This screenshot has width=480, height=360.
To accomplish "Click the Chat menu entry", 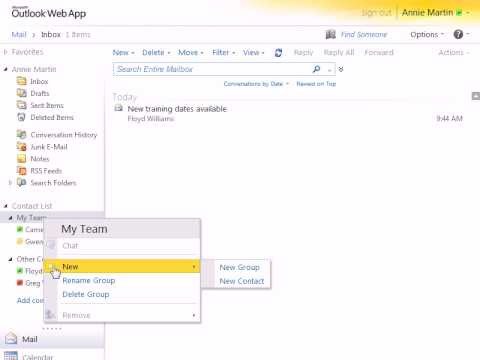I will pos(70,246).
